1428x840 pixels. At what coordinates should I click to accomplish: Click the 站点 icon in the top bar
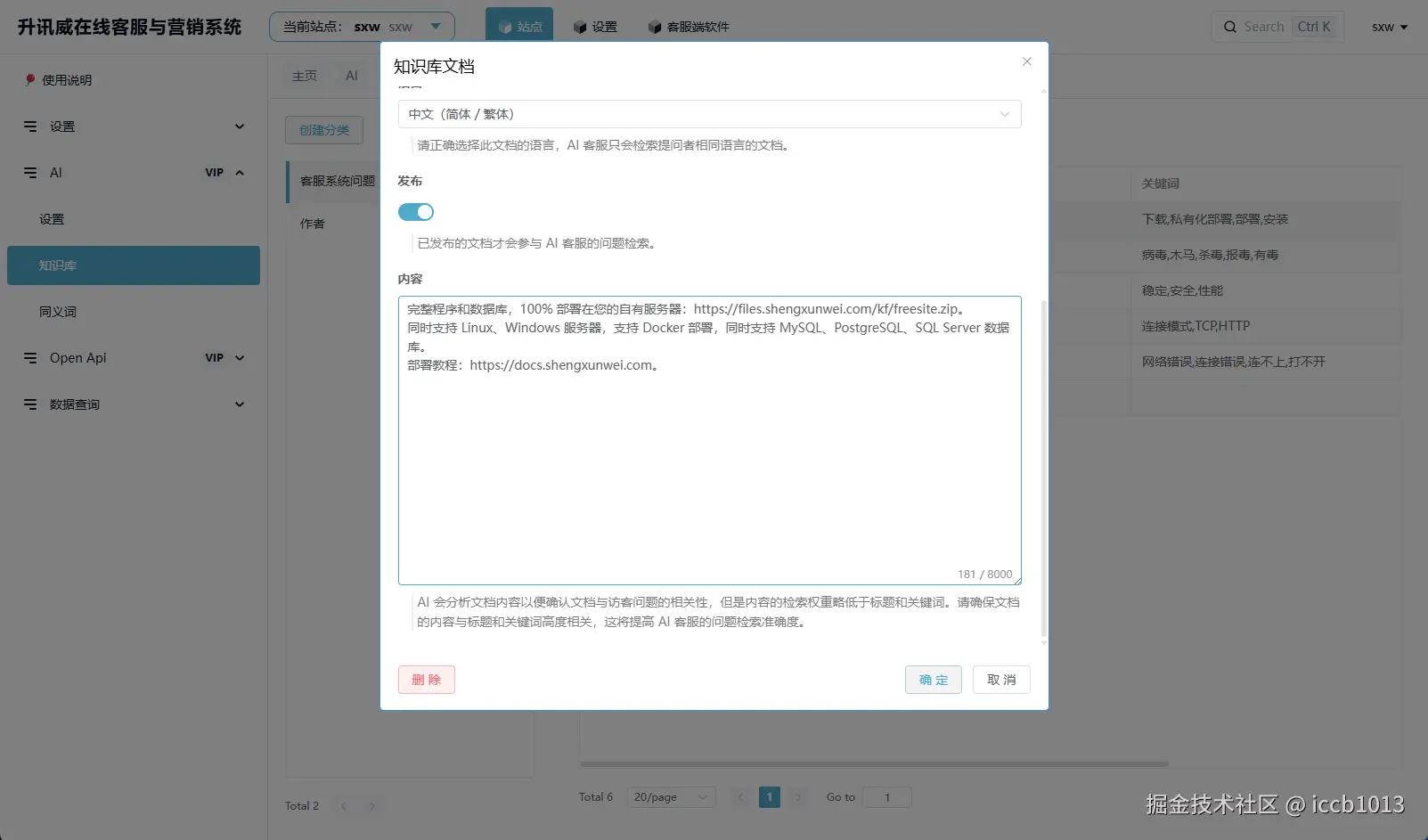click(519, 27)
